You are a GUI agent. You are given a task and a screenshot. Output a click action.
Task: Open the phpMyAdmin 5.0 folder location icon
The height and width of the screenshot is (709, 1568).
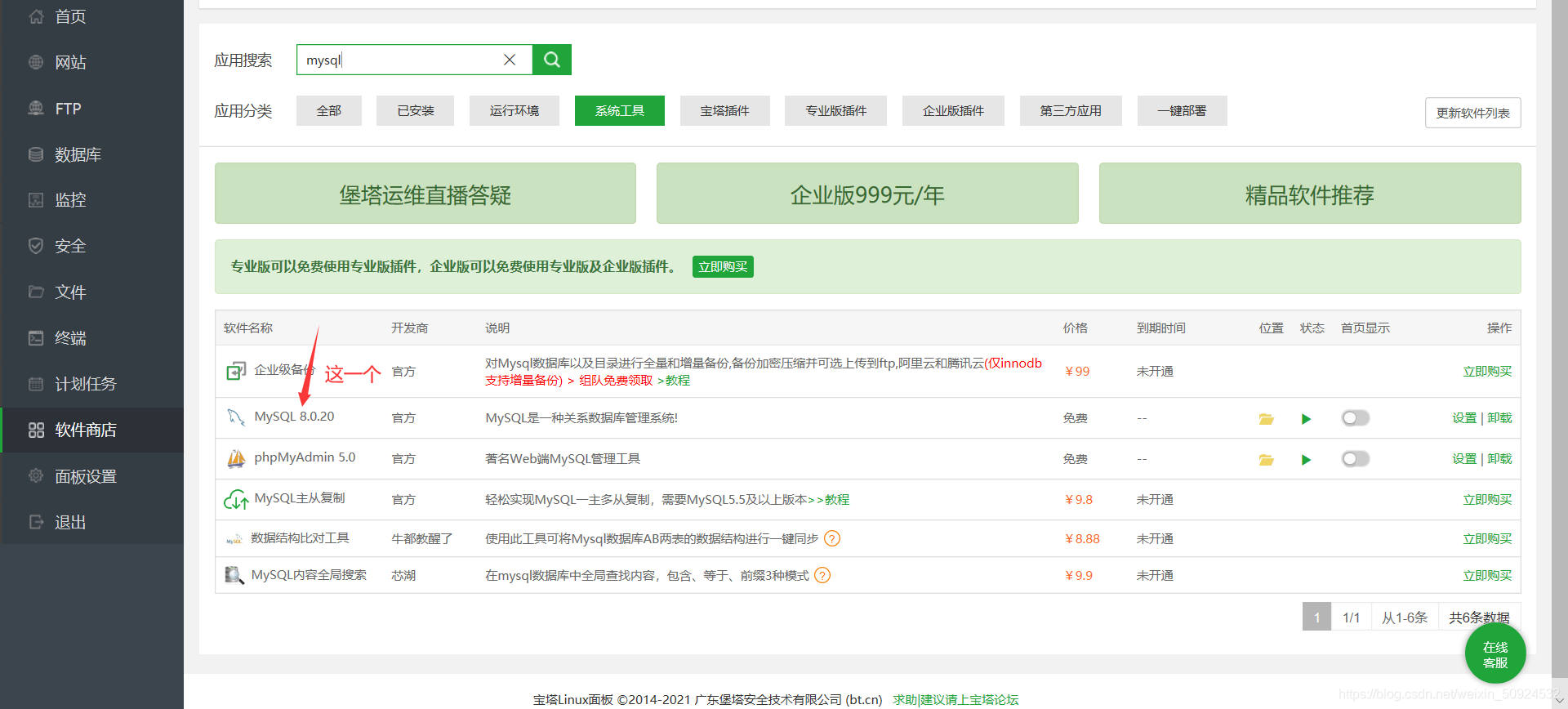click(x=1266, y=459)
